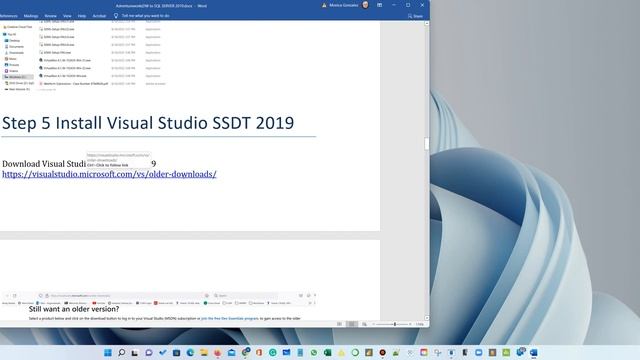This screenshot has height=360, width=640.
Task: Open the Acrobat ribbon tab
Action: (99, 16)
